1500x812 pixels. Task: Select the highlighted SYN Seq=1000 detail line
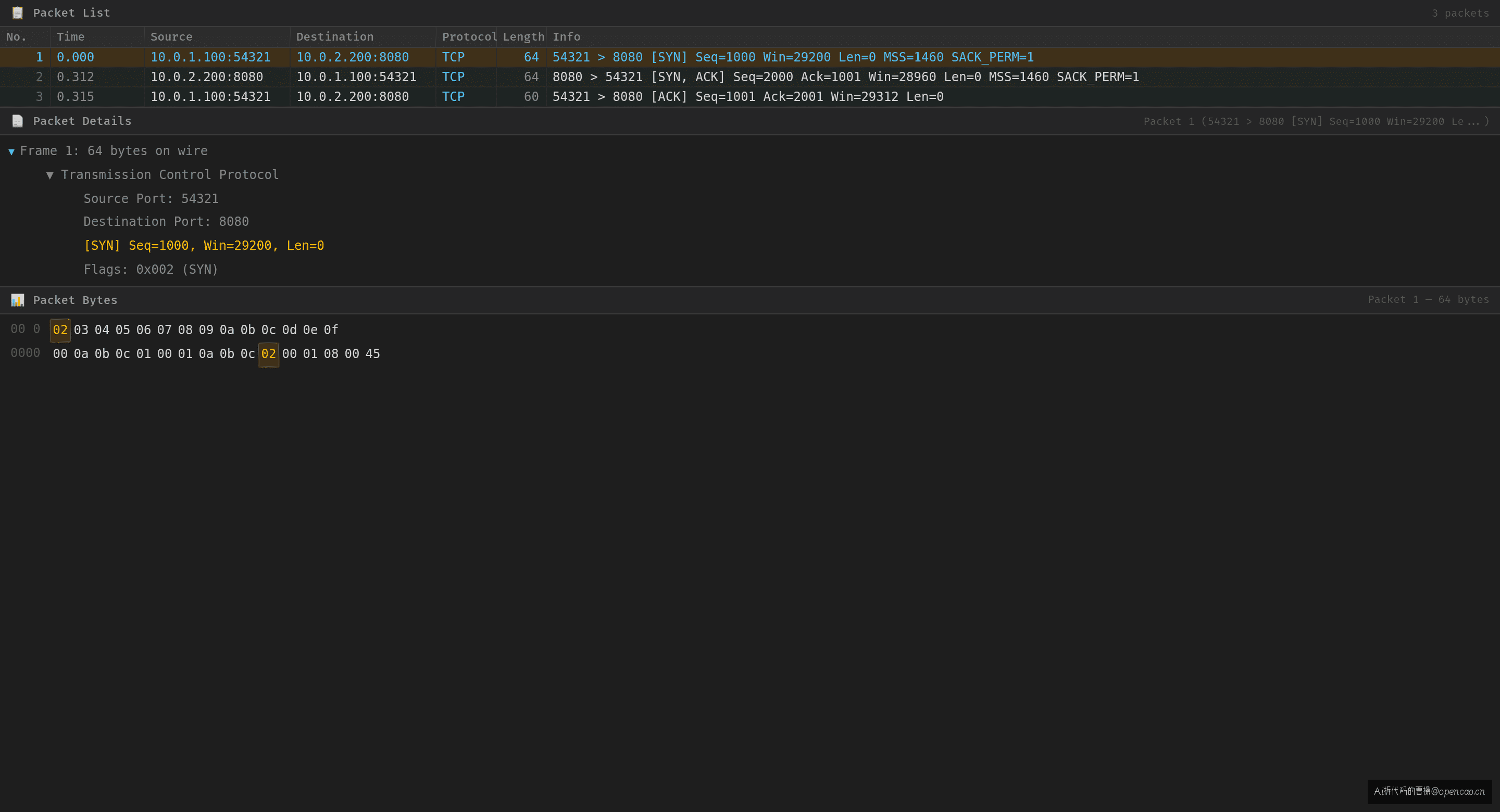[204, 246]
